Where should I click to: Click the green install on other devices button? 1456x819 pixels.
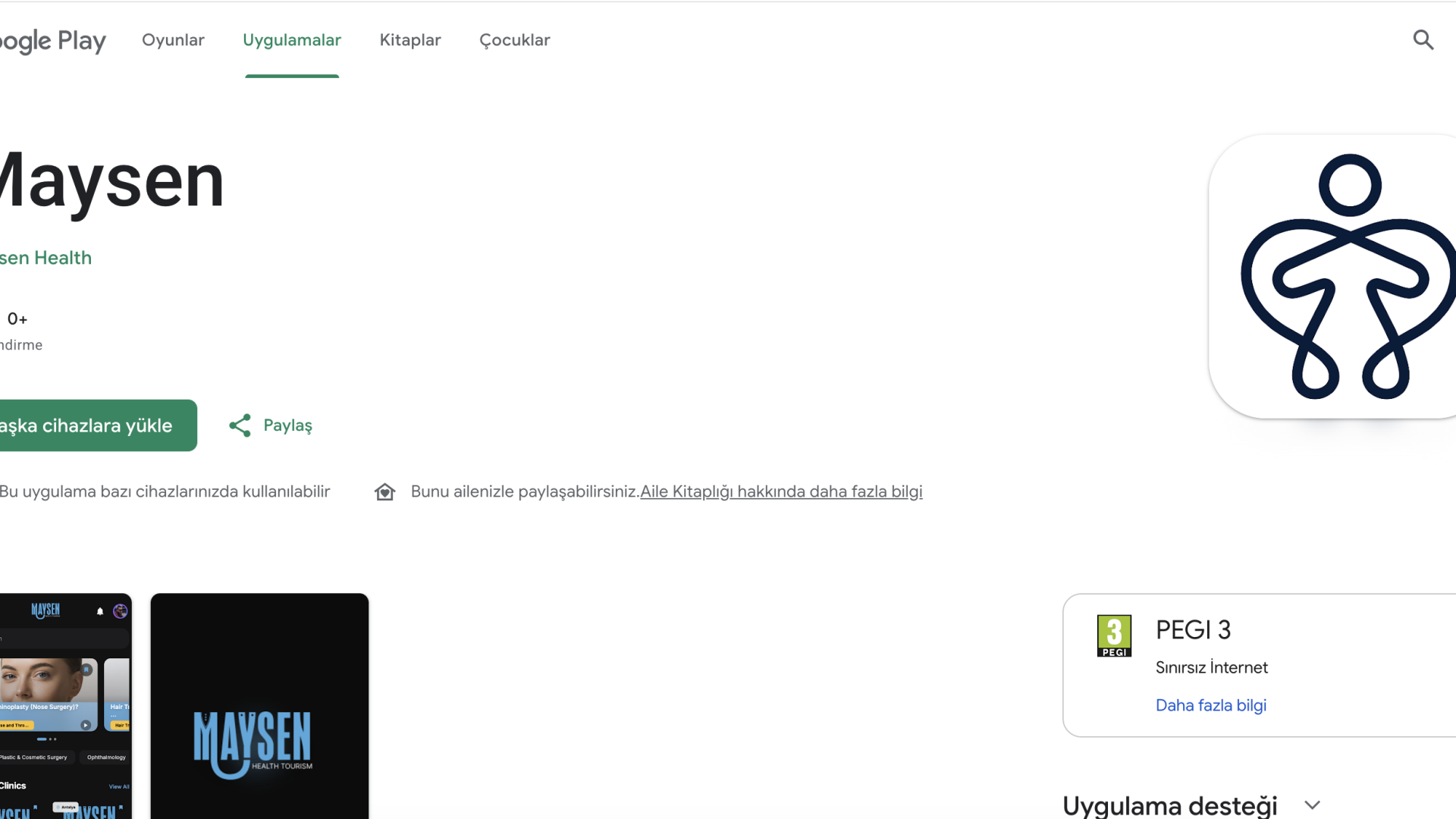coord(99,425)
